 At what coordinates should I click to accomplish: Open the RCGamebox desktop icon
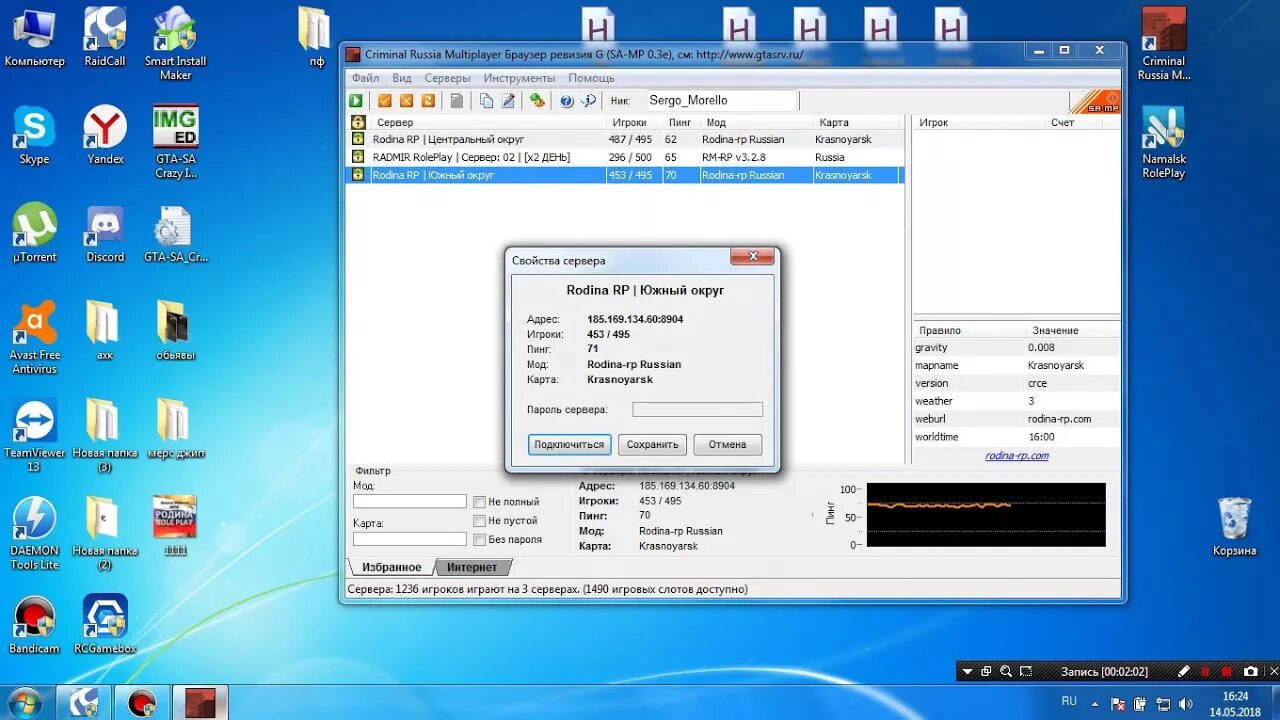105,625
